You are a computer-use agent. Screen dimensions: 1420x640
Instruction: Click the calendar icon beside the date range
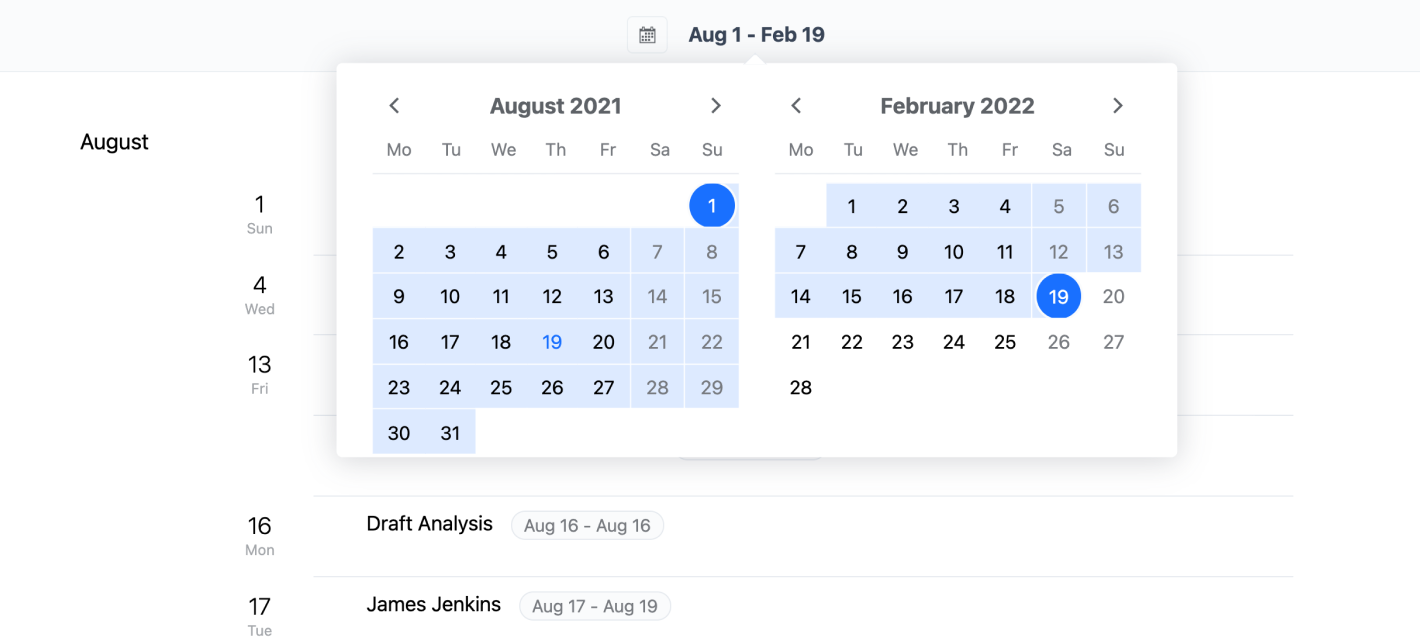click(647, 35)
